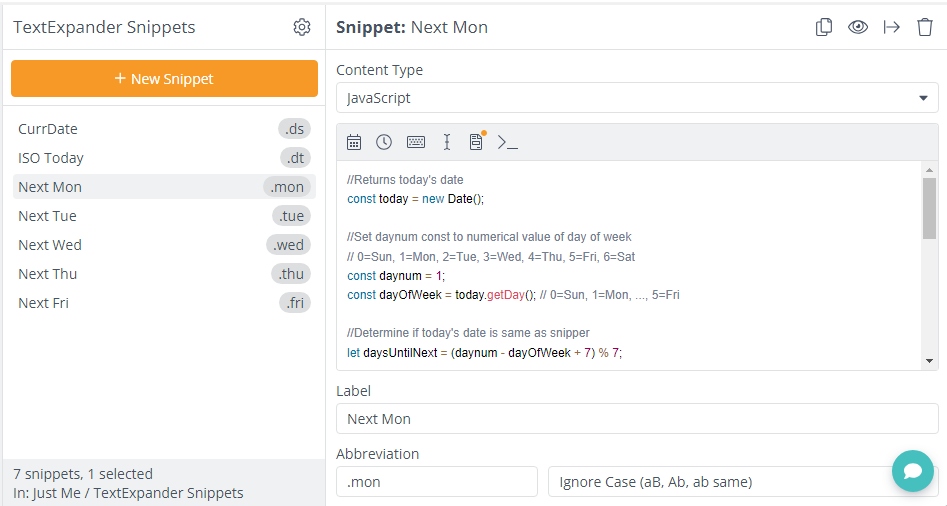Create a snippet with New Snippet button

164,78
